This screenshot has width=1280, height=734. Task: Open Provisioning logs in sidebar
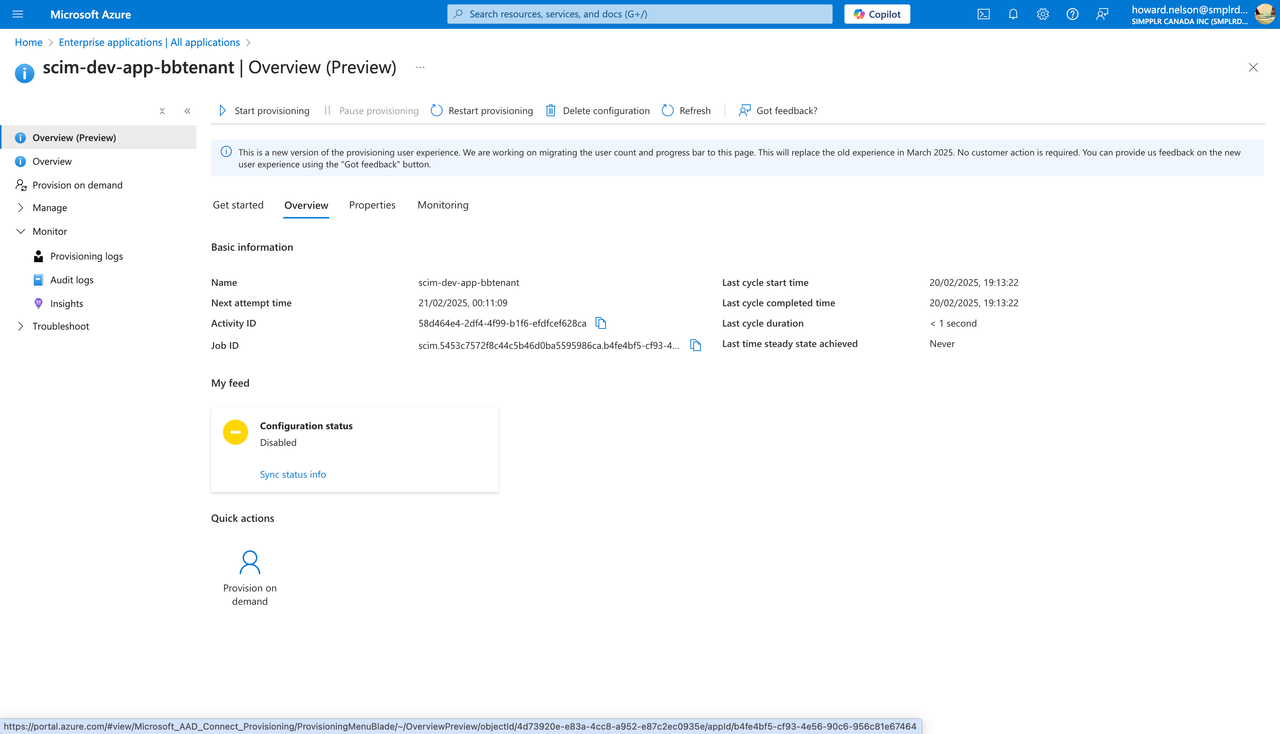pos(86,256)
